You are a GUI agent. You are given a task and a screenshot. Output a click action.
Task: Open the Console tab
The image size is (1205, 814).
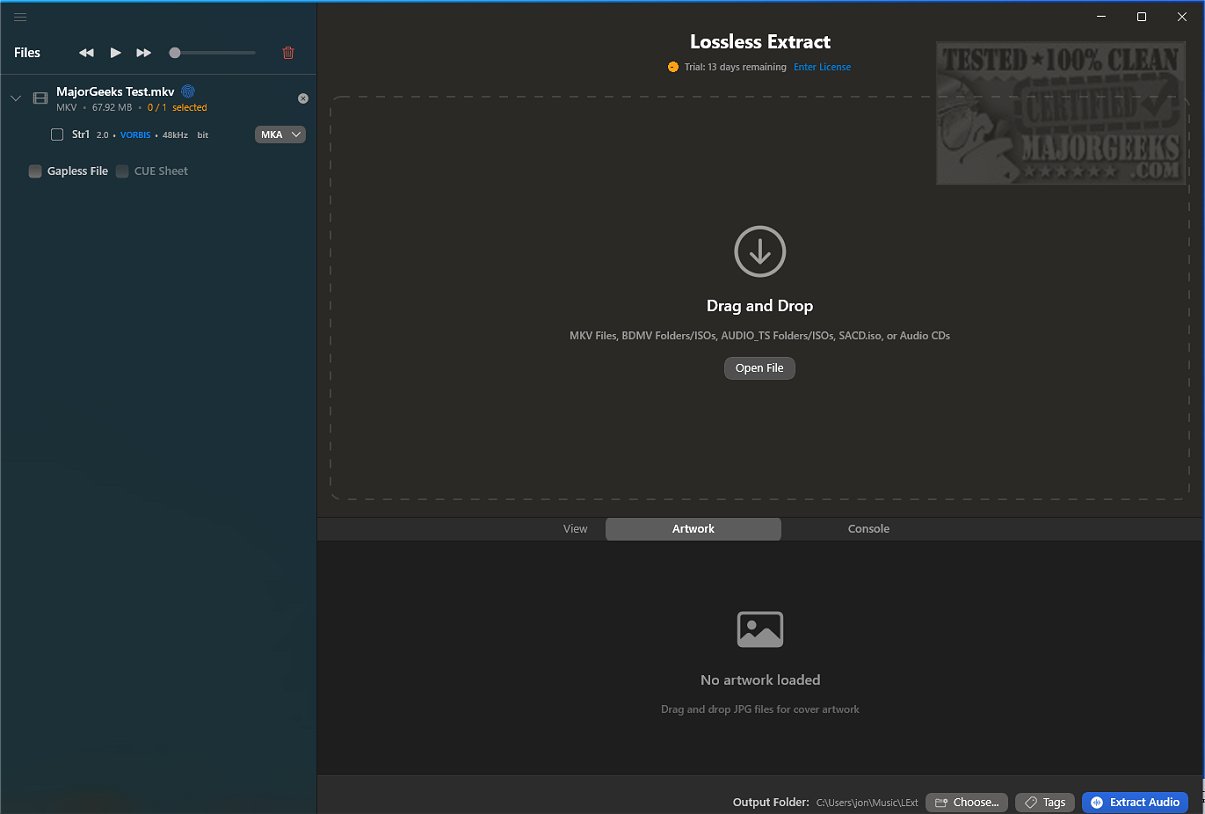tap(869, 529)
